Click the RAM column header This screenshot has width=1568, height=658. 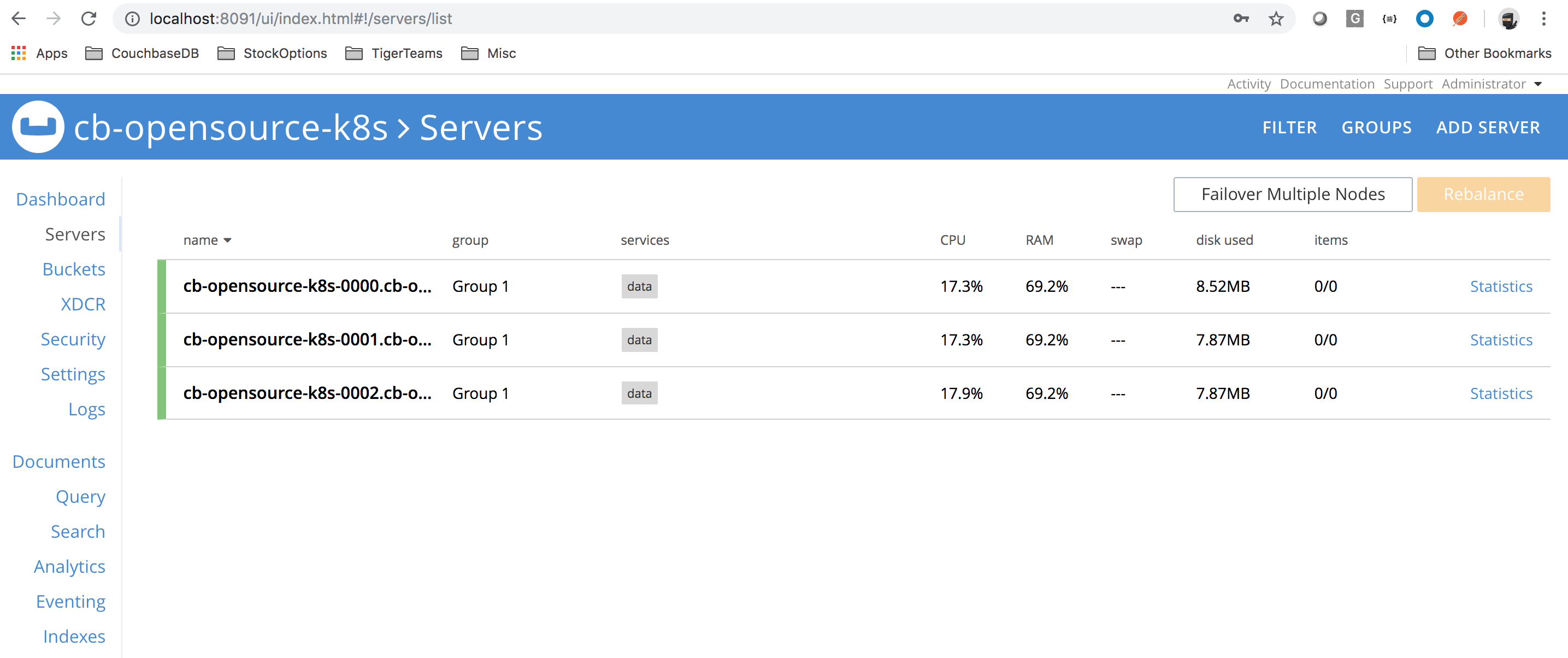pyautogui.click(x=1039, y=240)
